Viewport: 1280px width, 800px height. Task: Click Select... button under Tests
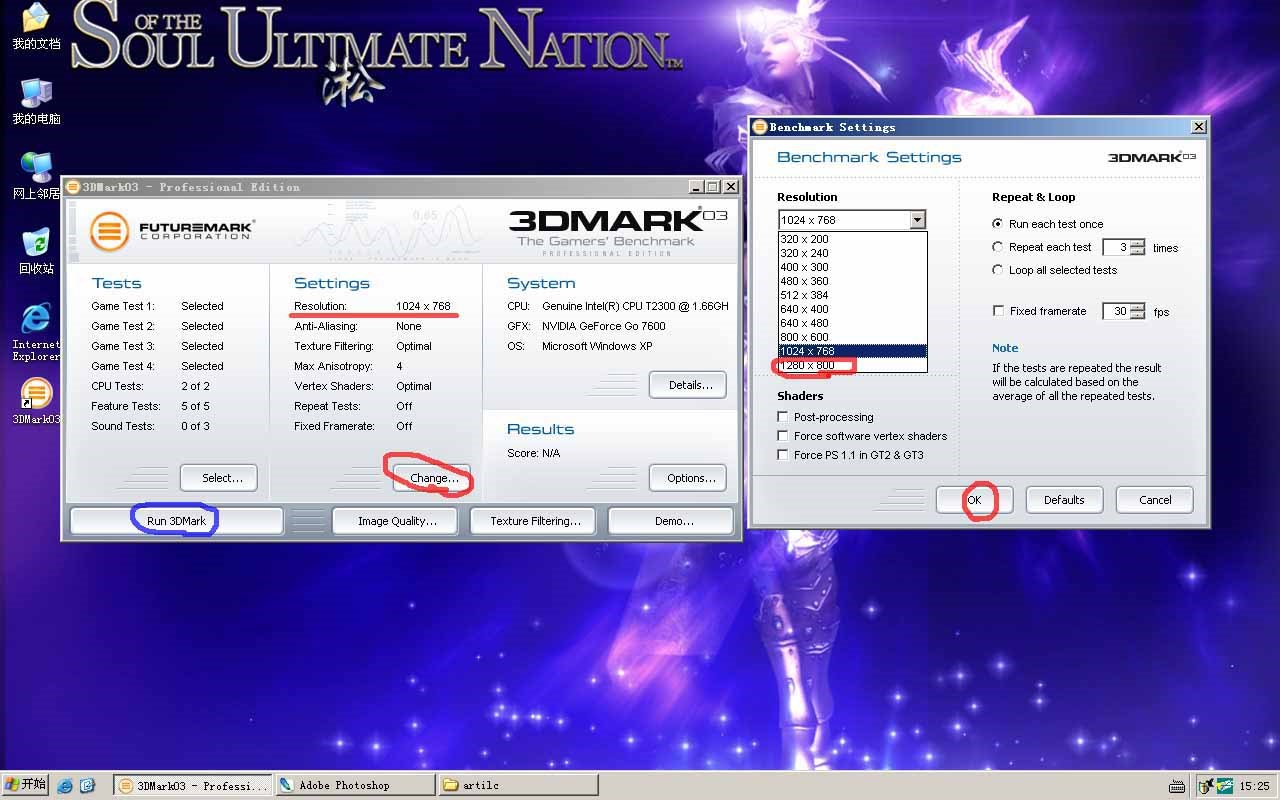coord(219,478)
